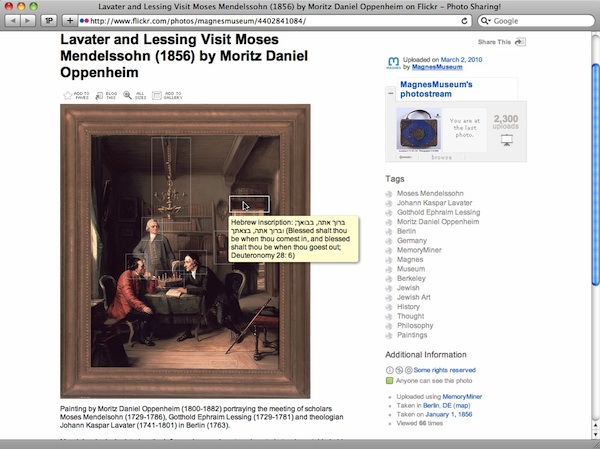
Task: Click the MagnesMuseum buddy icon
Action: coord(393,63)
